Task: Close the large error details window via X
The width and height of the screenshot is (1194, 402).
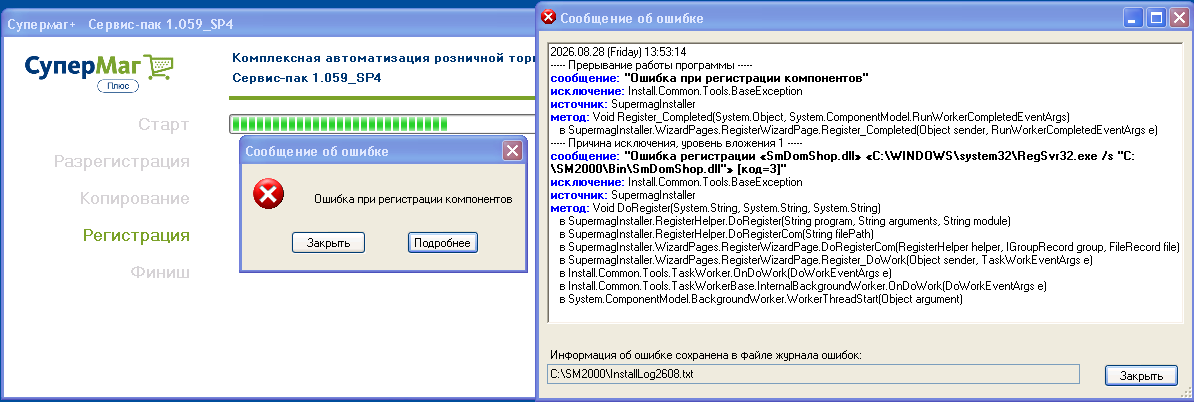Action: coord(1177,18)
